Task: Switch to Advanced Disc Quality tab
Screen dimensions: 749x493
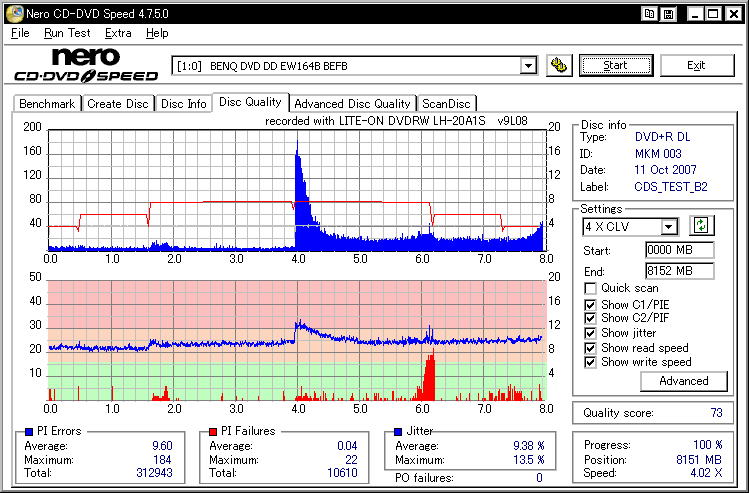Action: click(x=353, y=104)
